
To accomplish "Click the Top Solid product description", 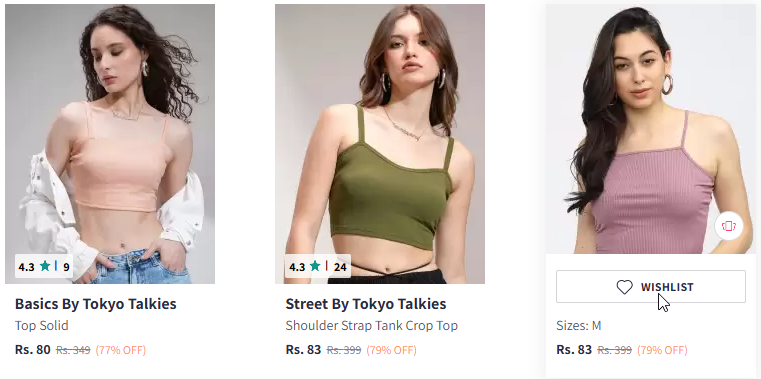I will tap(42, 326).
